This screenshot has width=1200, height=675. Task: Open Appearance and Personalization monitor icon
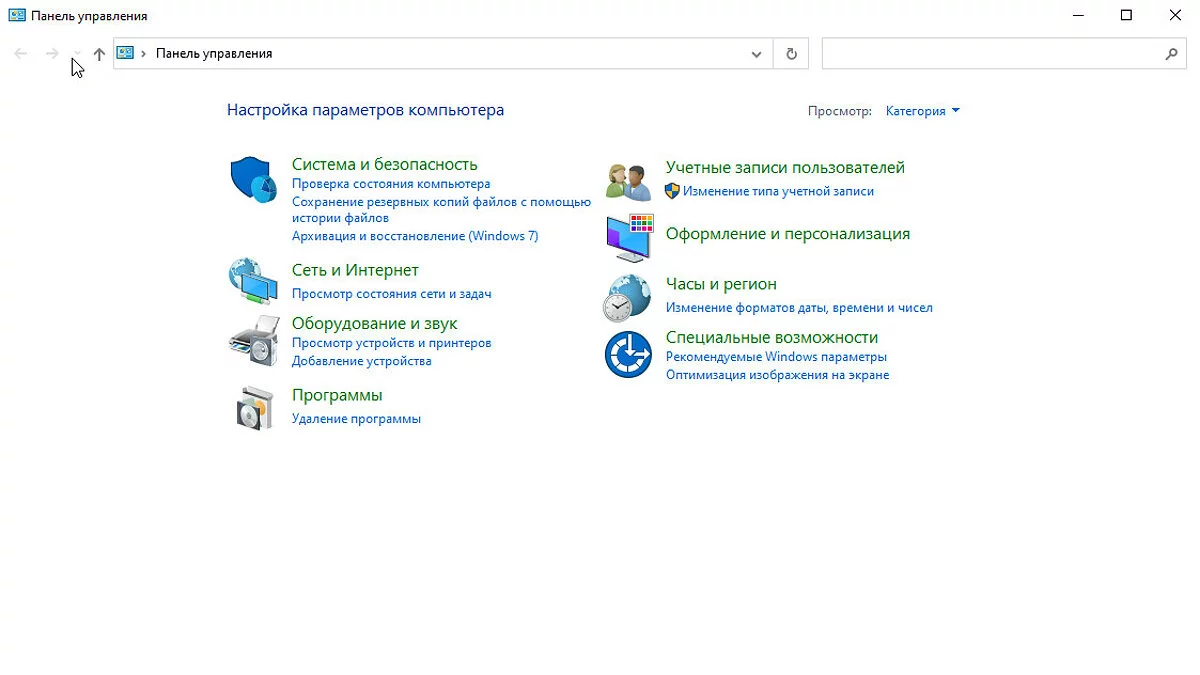coord(628,237)
